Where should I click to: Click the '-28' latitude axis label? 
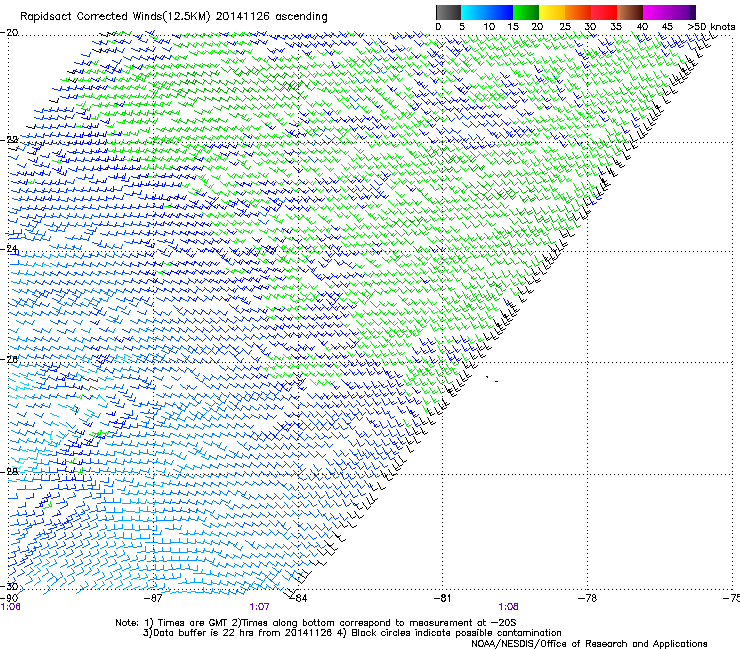point(9,471)
